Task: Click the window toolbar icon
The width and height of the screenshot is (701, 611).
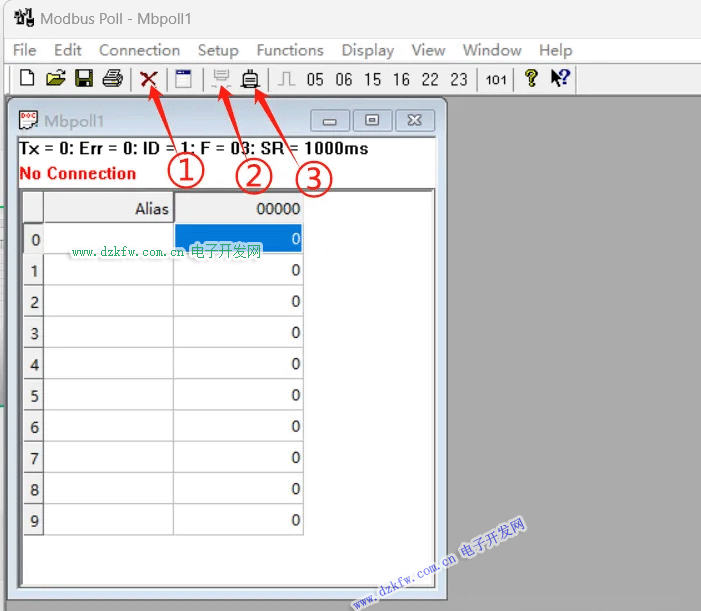Action: [x=183, y=79]
